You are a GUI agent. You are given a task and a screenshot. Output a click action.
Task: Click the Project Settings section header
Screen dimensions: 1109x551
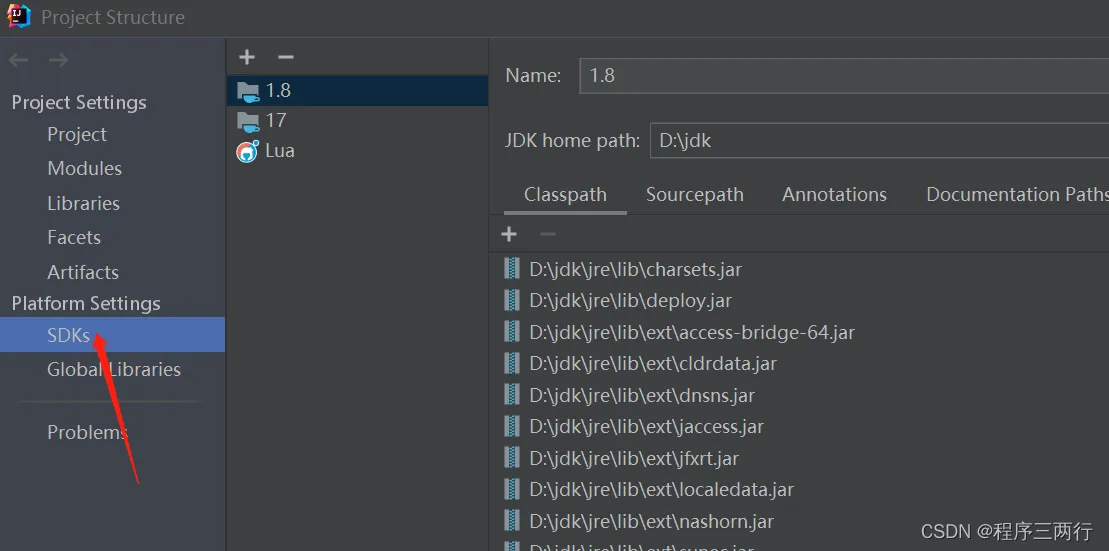pos(79,103)
